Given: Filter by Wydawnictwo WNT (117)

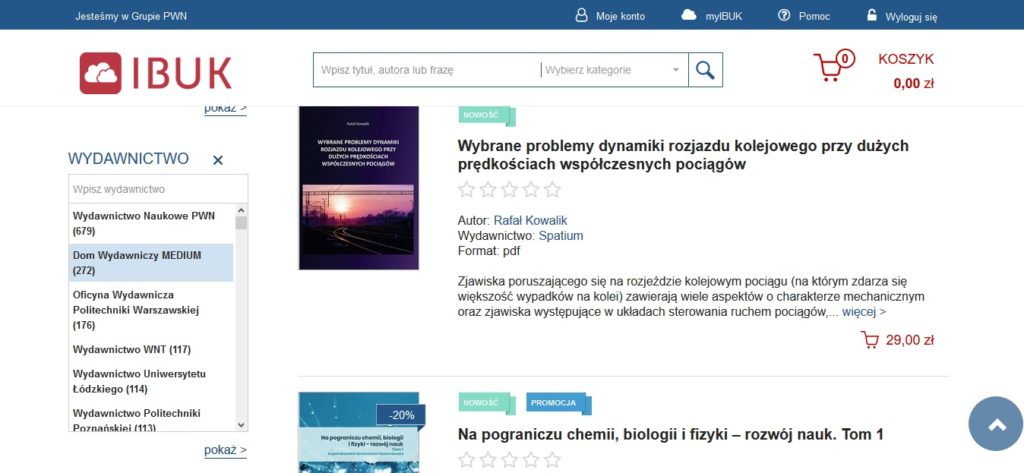Looking at the screenshot, I should (151, 350).
